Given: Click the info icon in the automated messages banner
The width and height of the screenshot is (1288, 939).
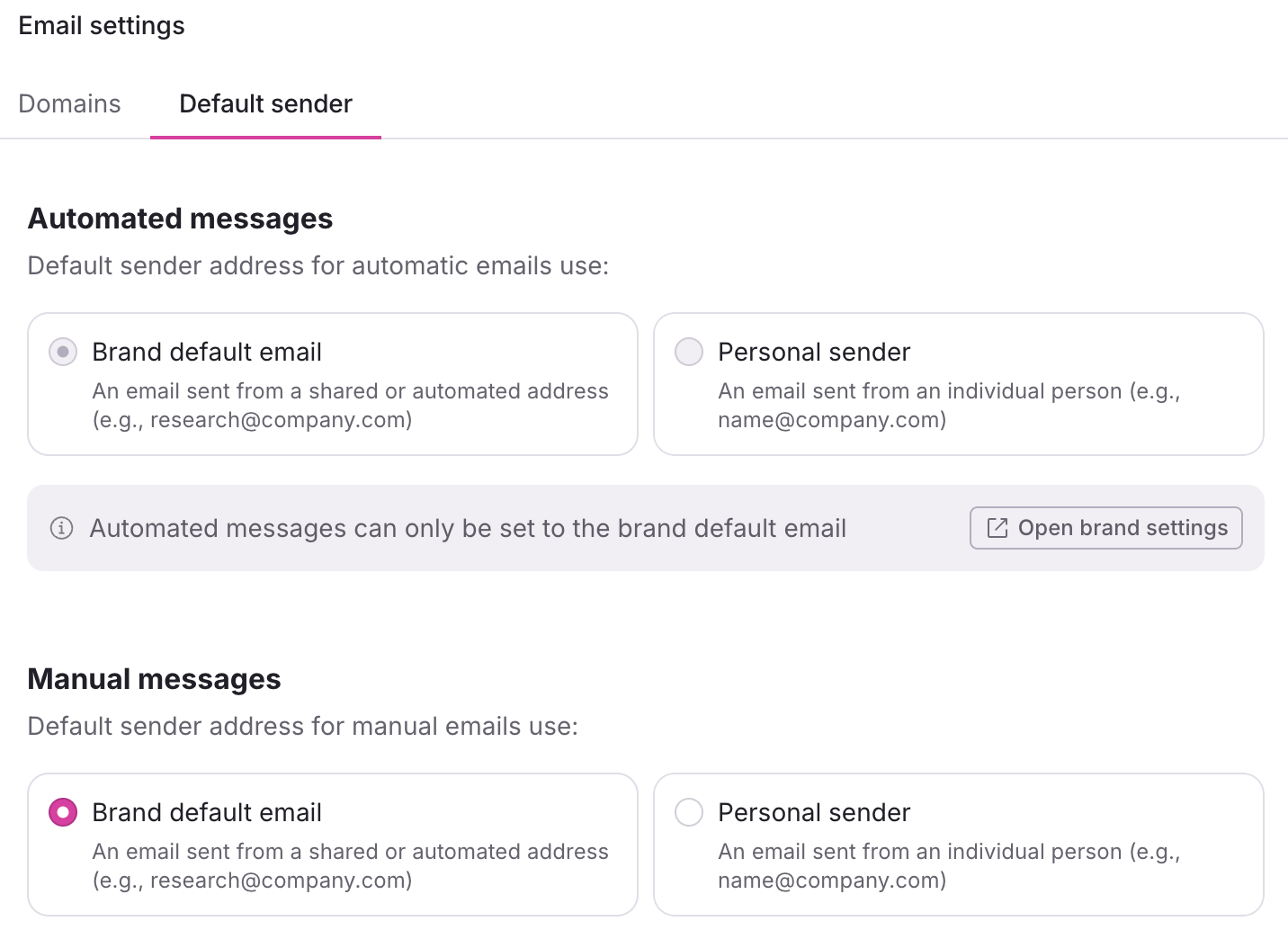Looking at the screenshot, I should pos(61,529).
